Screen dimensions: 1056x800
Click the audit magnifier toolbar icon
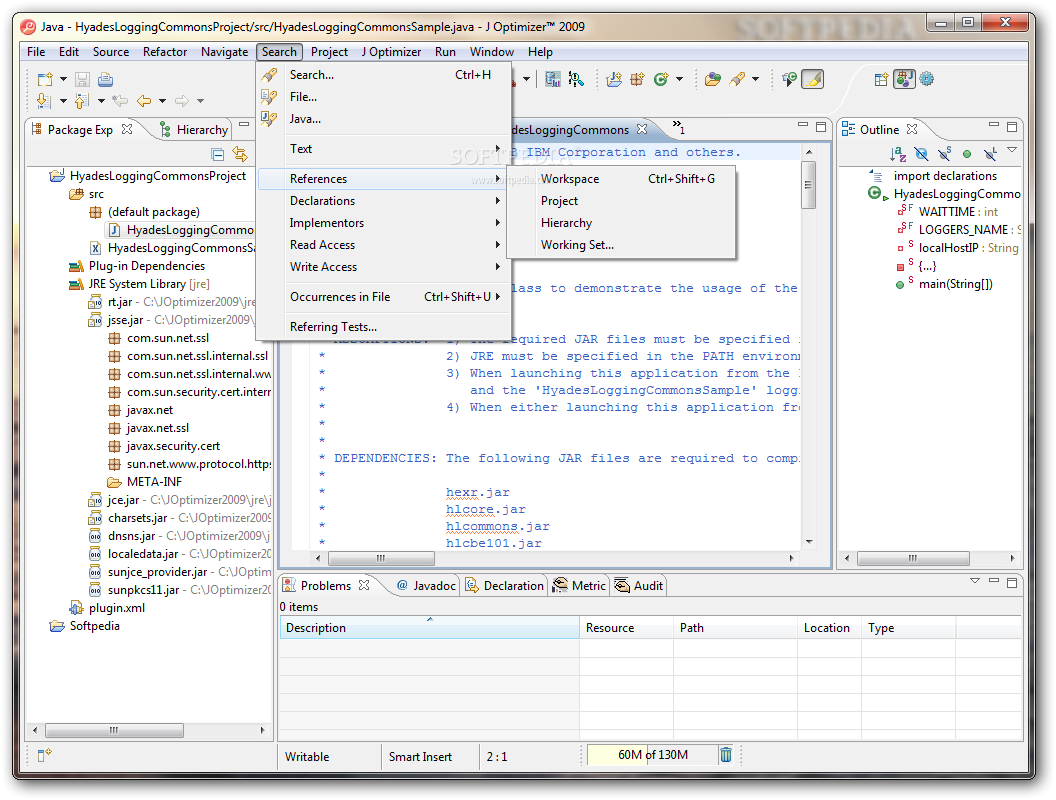click(x=576, y=79)
